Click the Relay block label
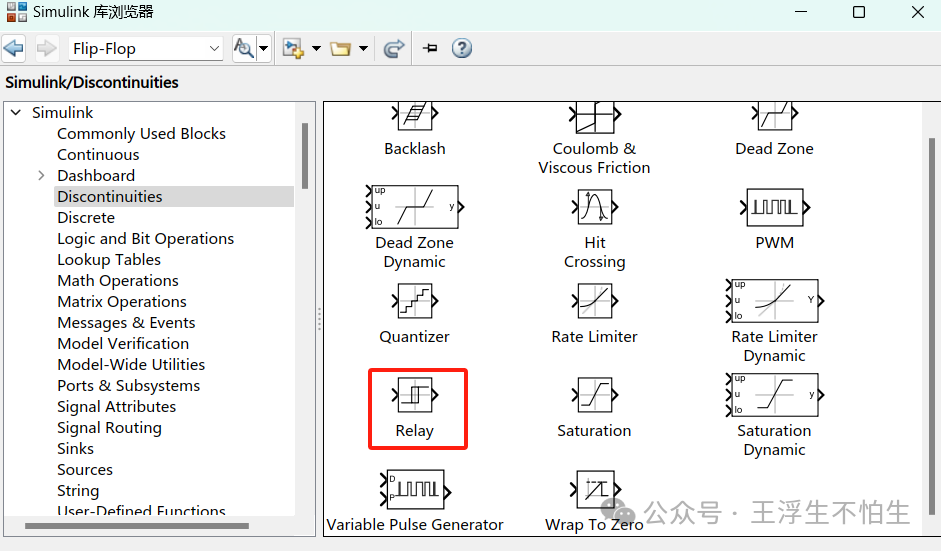The image size is (941, 551). click(x=415, y=430)
